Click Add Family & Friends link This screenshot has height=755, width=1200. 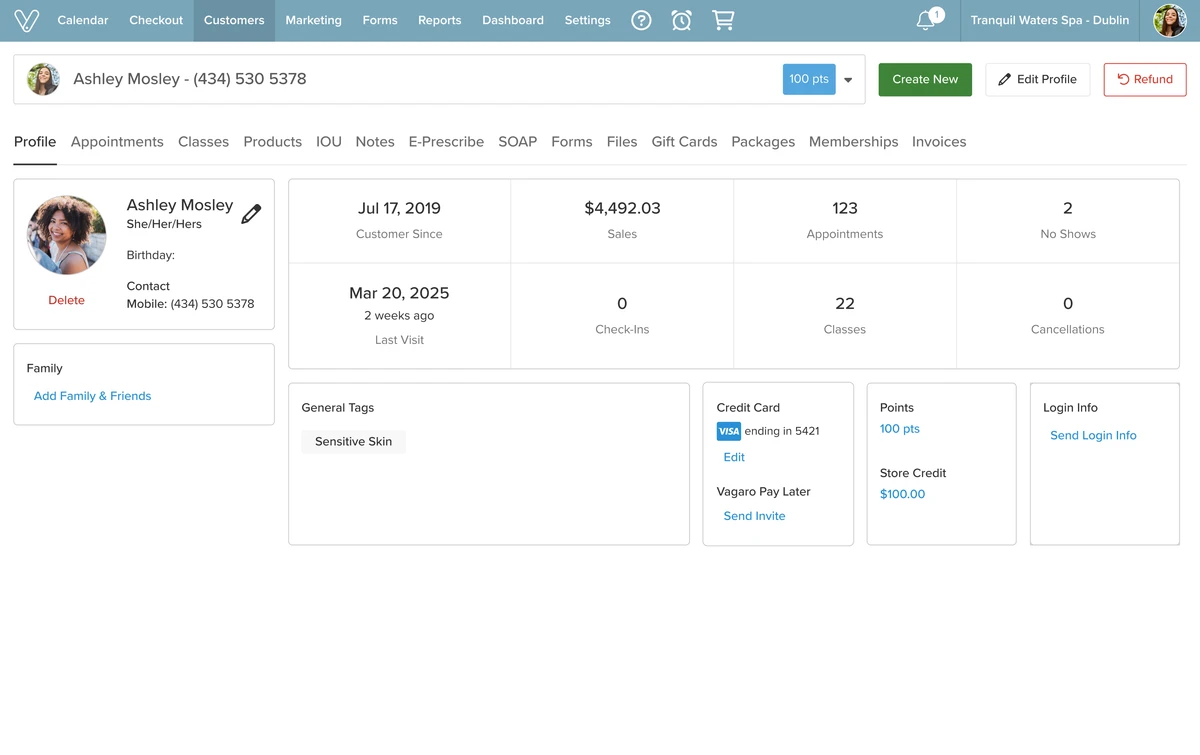(x=92, y=396)
